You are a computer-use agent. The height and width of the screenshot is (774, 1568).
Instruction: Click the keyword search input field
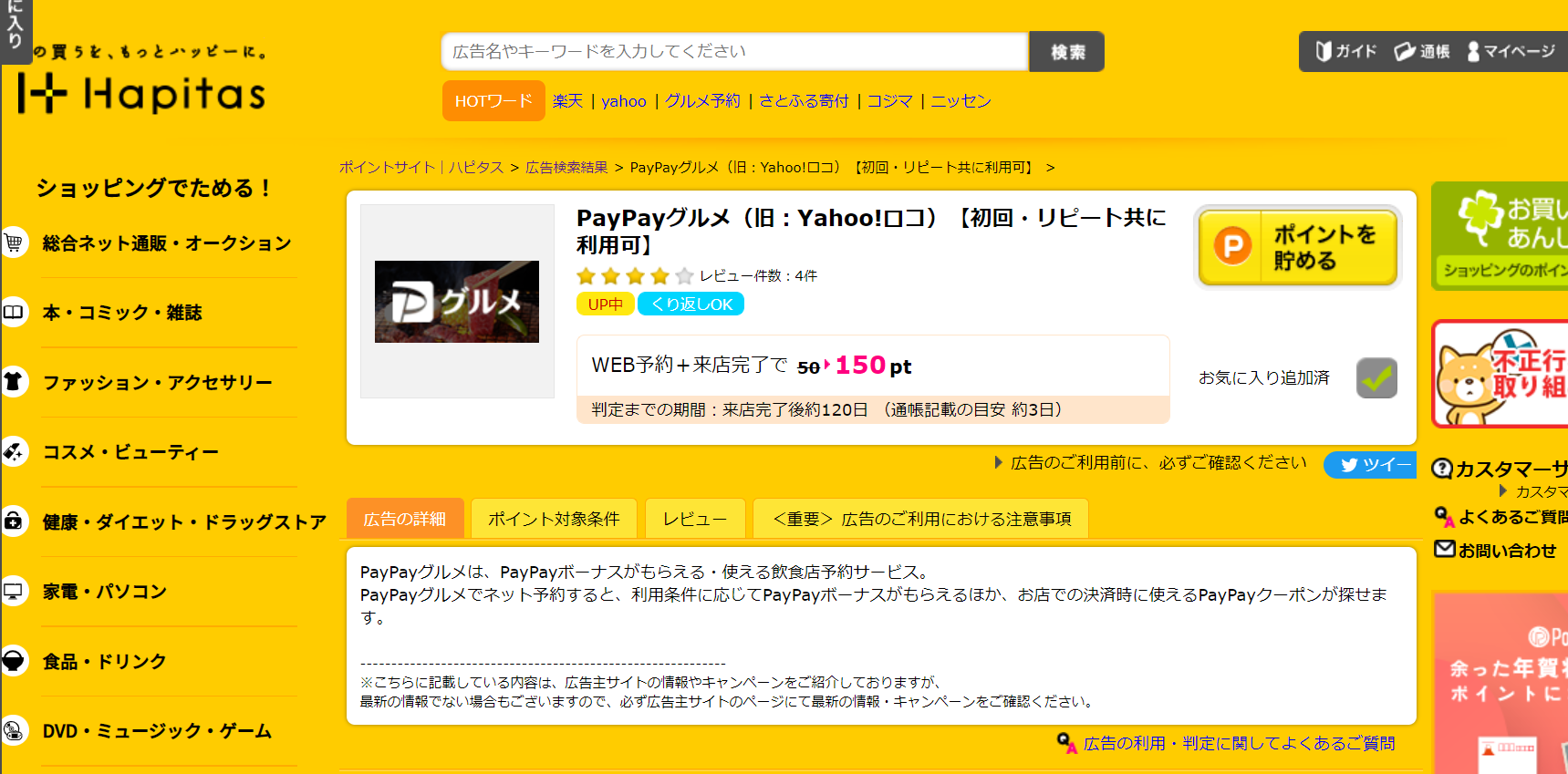[x=735, y=52]
